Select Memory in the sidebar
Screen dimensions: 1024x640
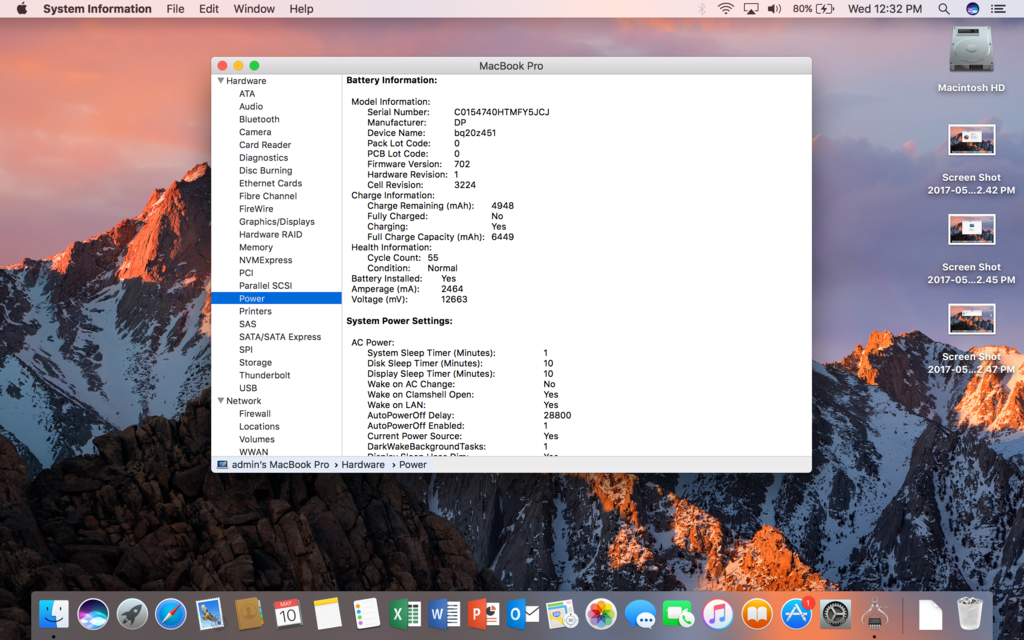pyautogui.click(x=256, y=247)
